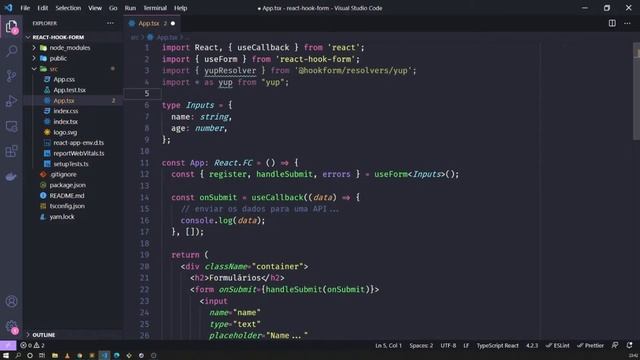Open Explorer Views and More Actions ellipsis
This screenshot has width=640, height=360.
[x=111, y=23]
